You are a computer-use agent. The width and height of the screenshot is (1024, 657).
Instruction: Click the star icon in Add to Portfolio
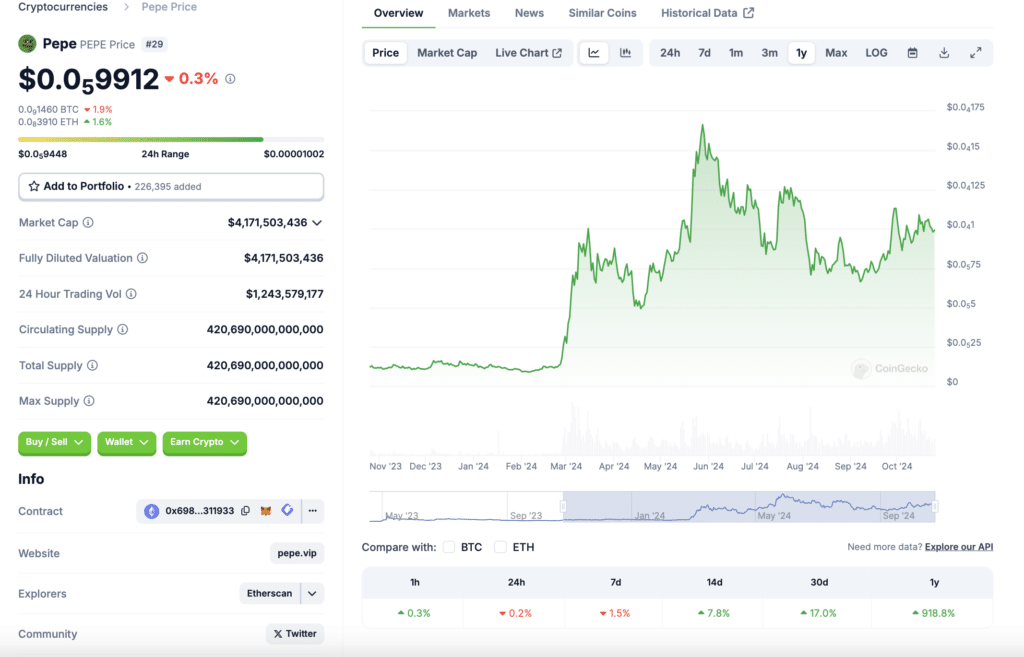(x=34, y=186)
